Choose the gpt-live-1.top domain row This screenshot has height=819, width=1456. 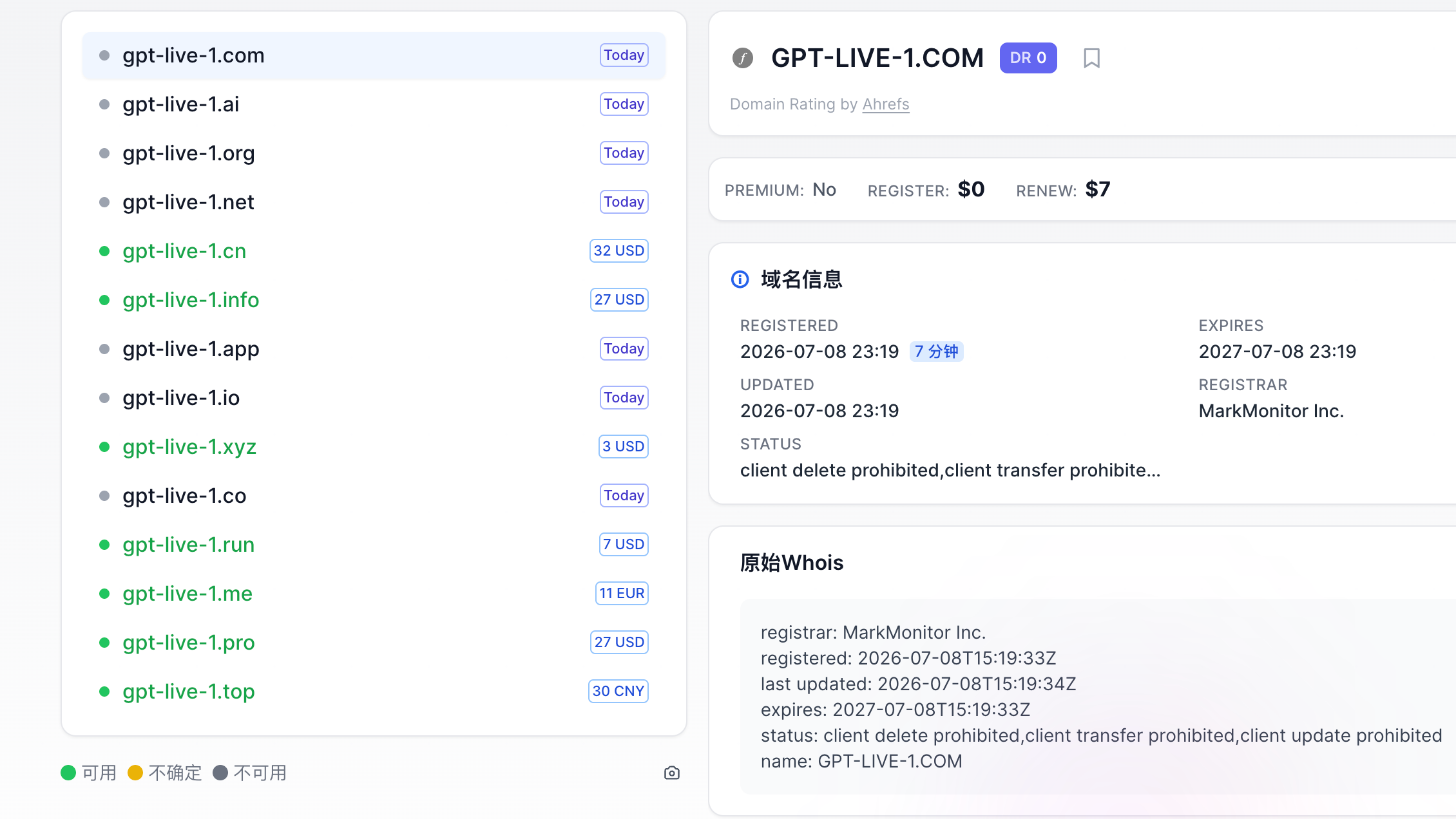(x=374, y=692)
